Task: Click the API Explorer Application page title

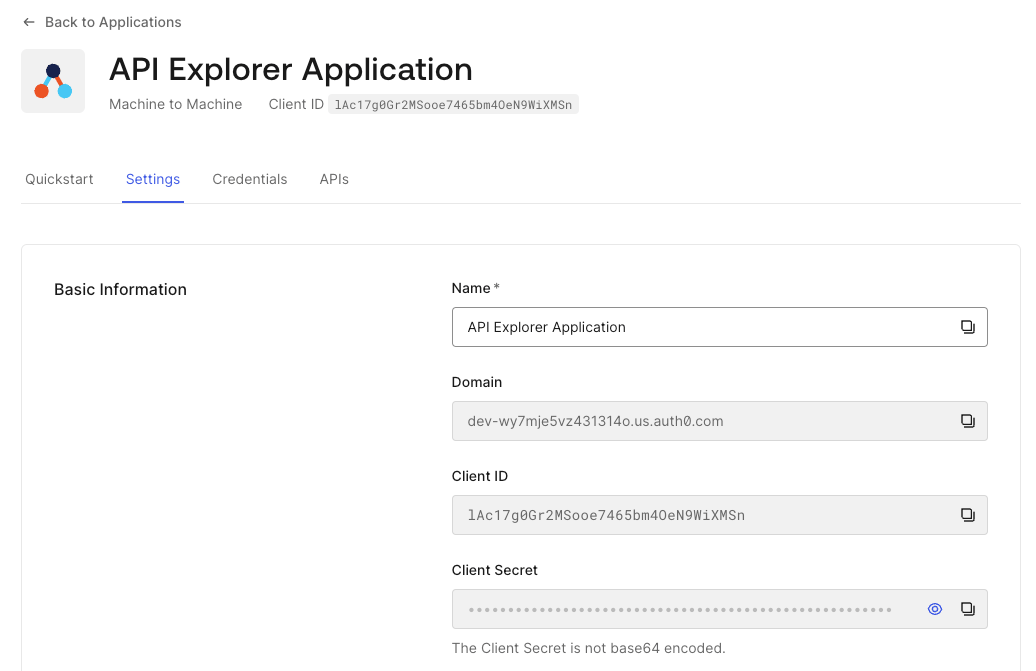Action: 291,69
